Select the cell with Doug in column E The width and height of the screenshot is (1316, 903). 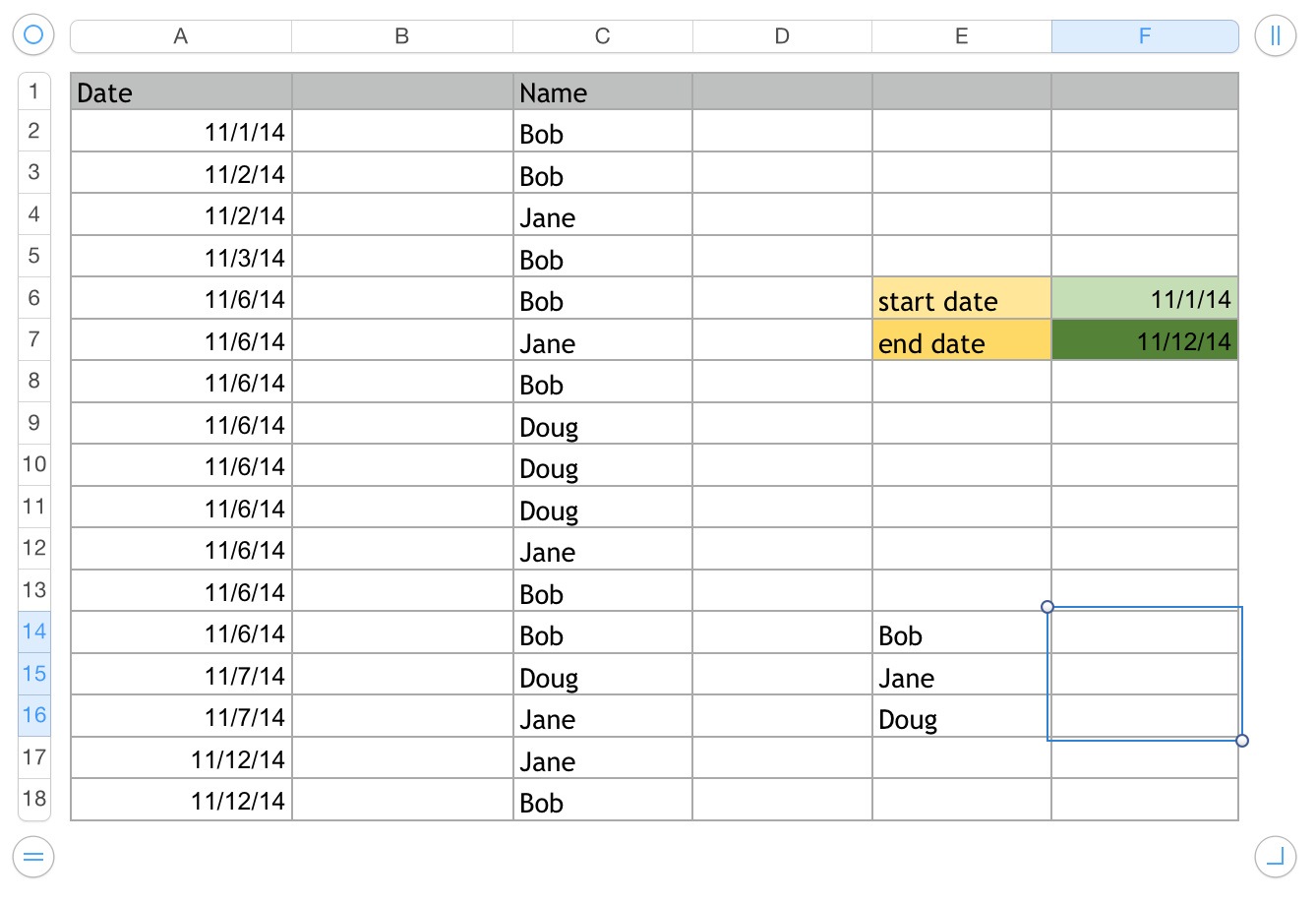(x=960, y=717)
